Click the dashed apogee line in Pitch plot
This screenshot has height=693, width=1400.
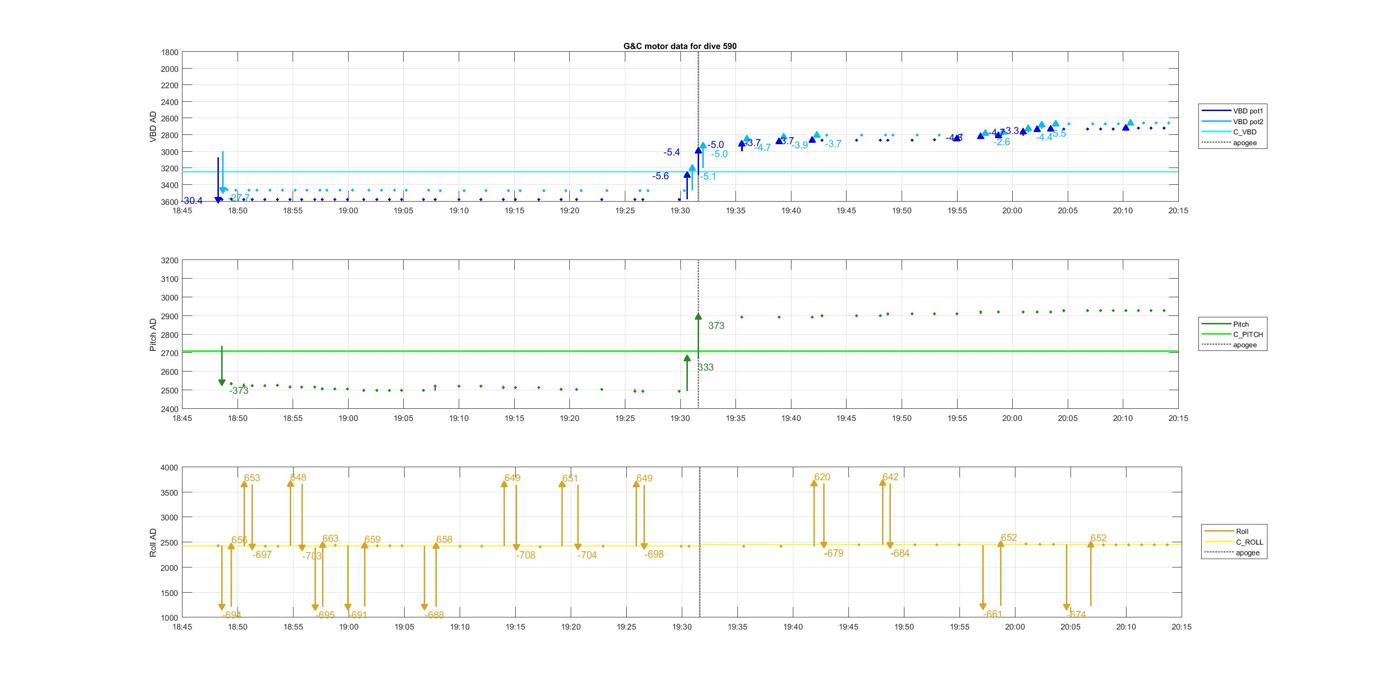coord(698,334)
